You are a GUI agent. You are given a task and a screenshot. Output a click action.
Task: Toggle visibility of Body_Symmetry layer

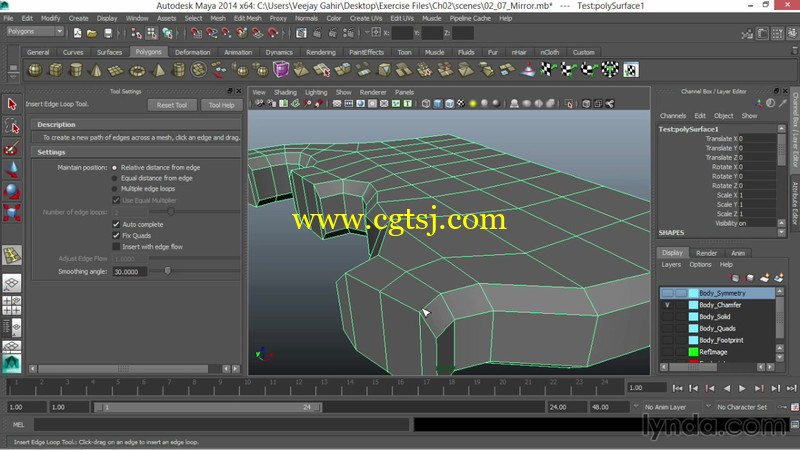coord(667,293)
